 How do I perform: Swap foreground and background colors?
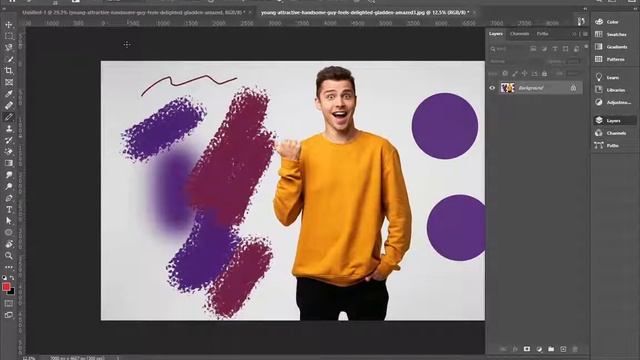(12, 278)
